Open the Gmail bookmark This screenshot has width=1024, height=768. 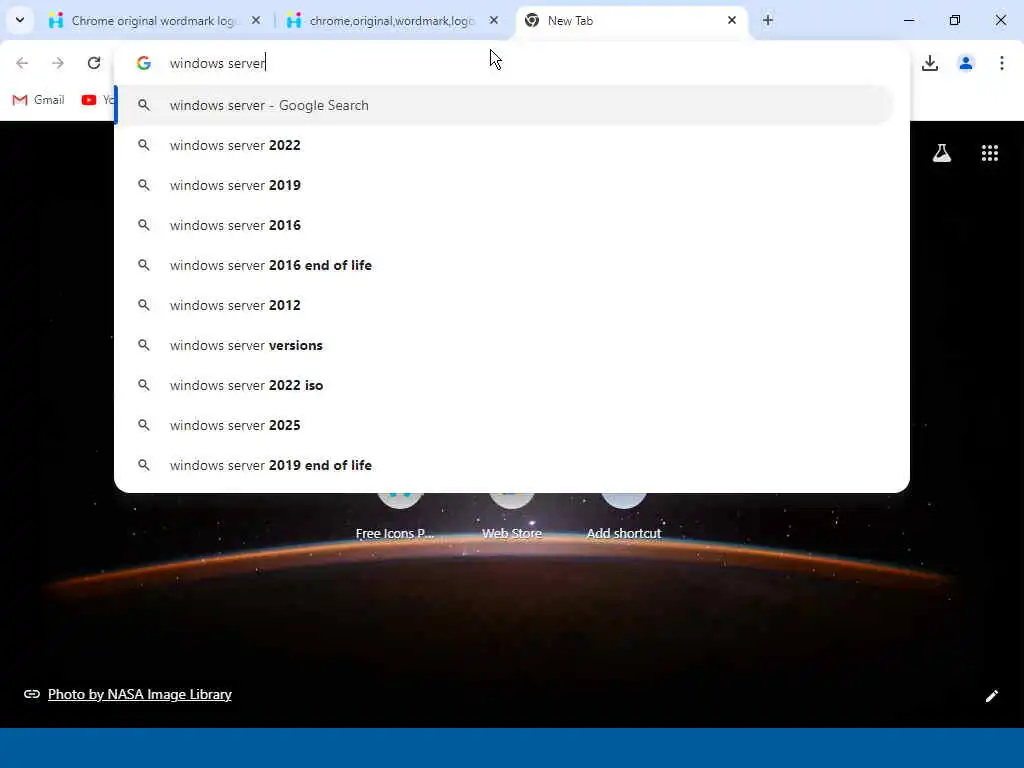pyautogui.click(x=39, y=100)
